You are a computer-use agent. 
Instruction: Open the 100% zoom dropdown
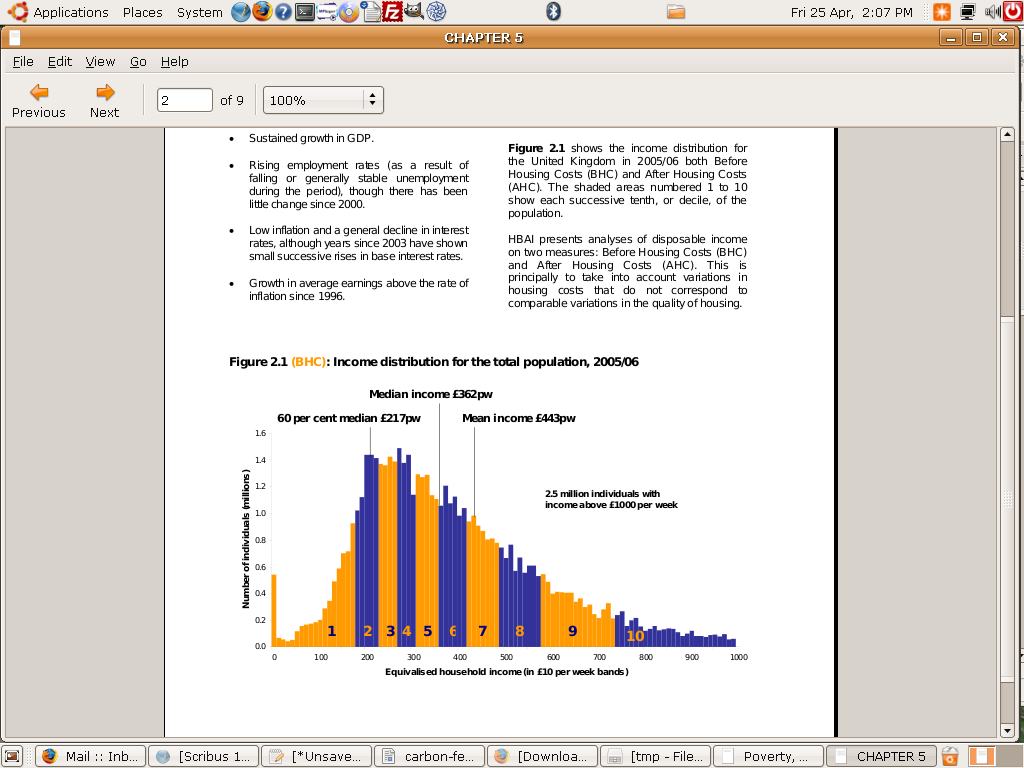[323, 100]
